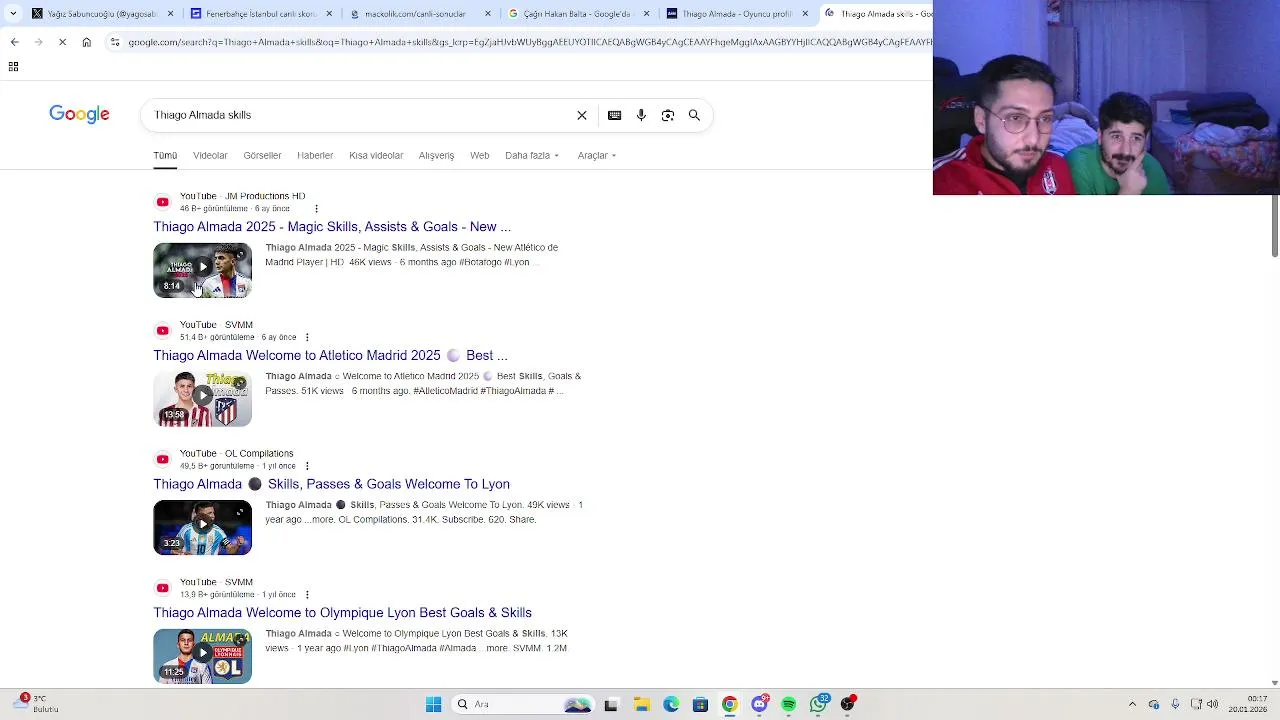This screenshot has width=1280, height=720.
Task: Open the weather widget in the taskbar
Action: tap(35, 704)
